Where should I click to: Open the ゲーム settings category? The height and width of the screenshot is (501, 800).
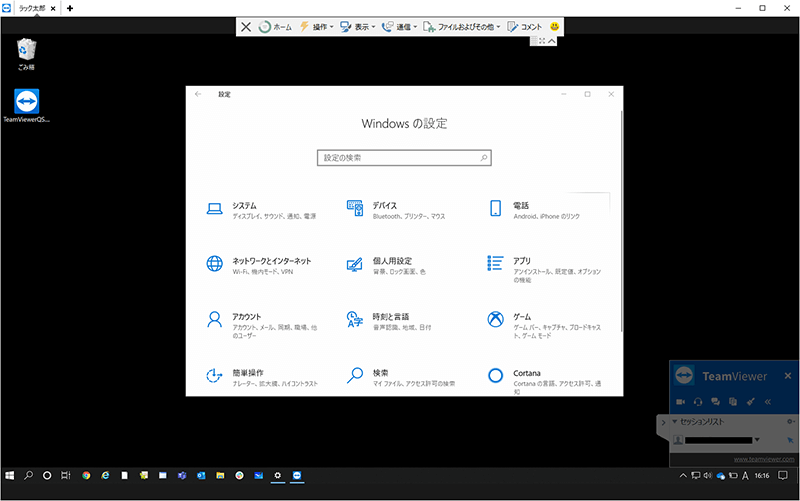point(544,325)
